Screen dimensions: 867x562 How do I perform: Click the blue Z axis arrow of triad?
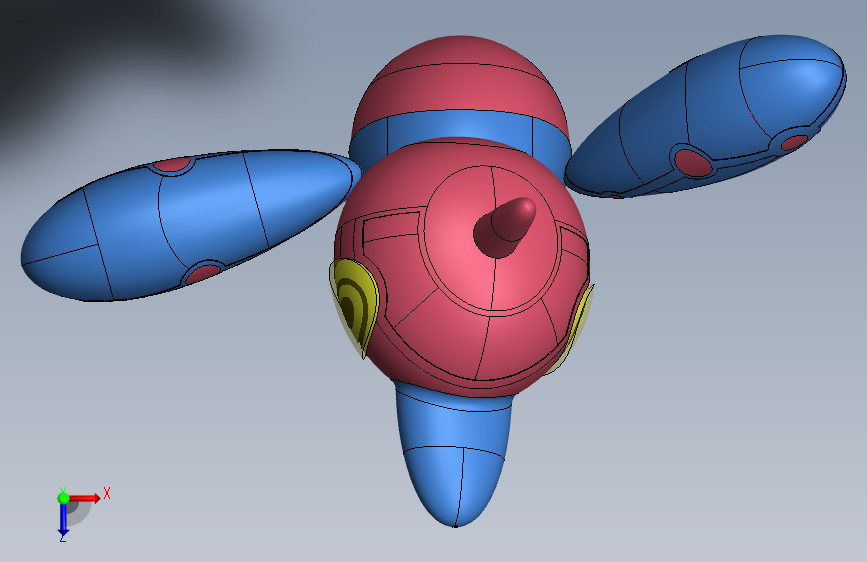[63, 520]
